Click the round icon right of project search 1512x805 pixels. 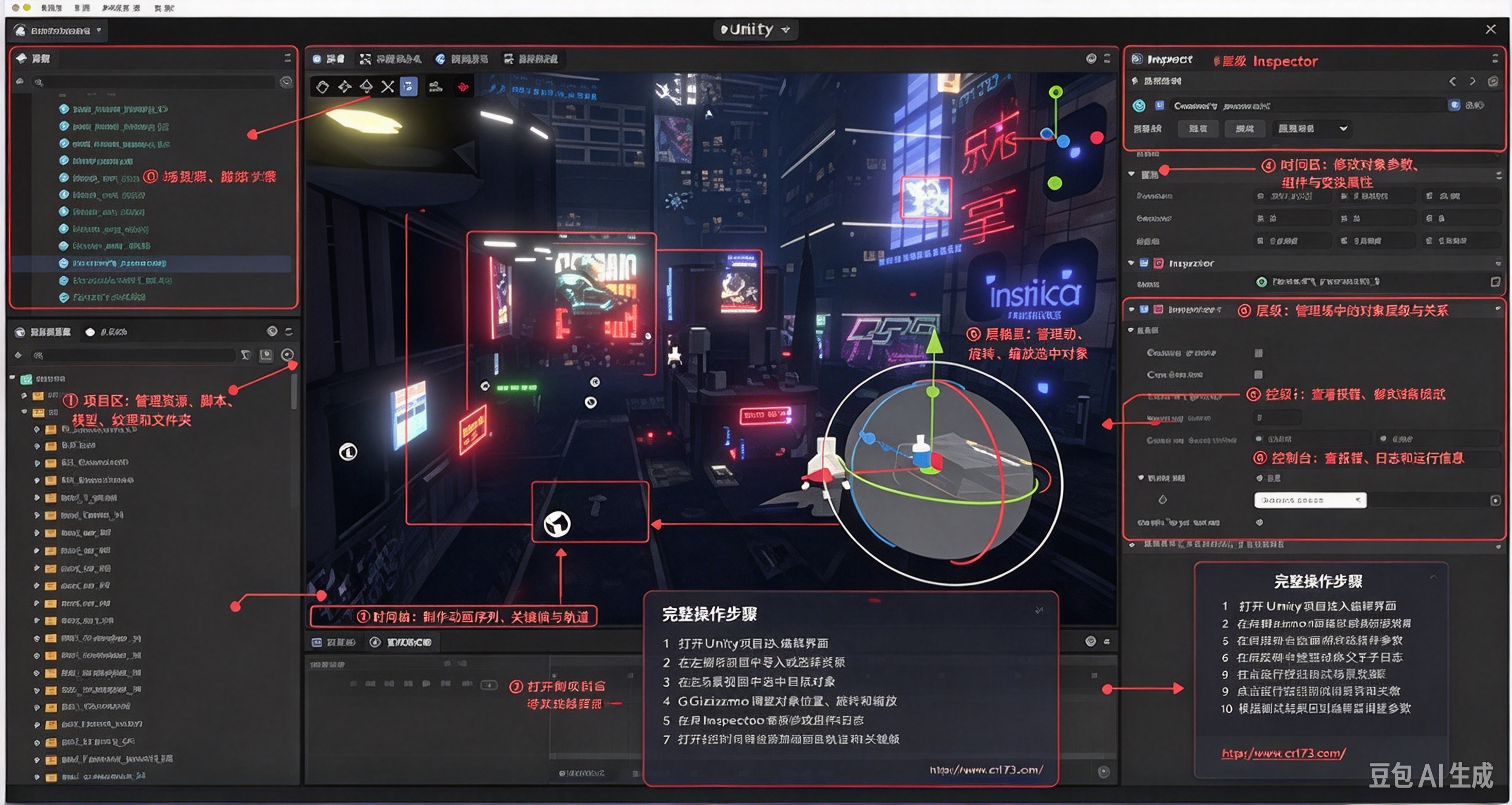coord(287,354)
